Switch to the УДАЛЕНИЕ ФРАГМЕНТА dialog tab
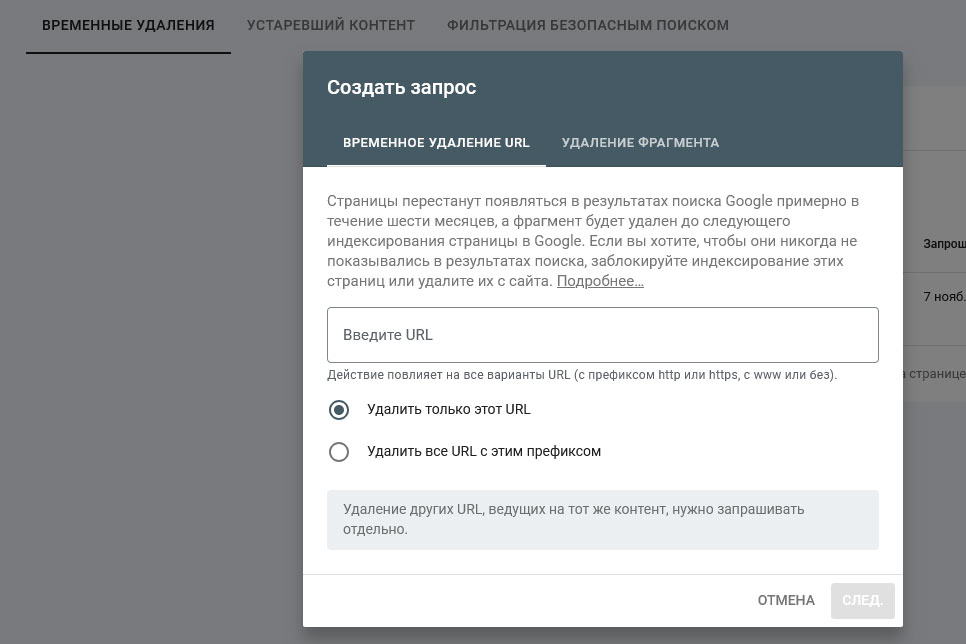 (640, 142)
